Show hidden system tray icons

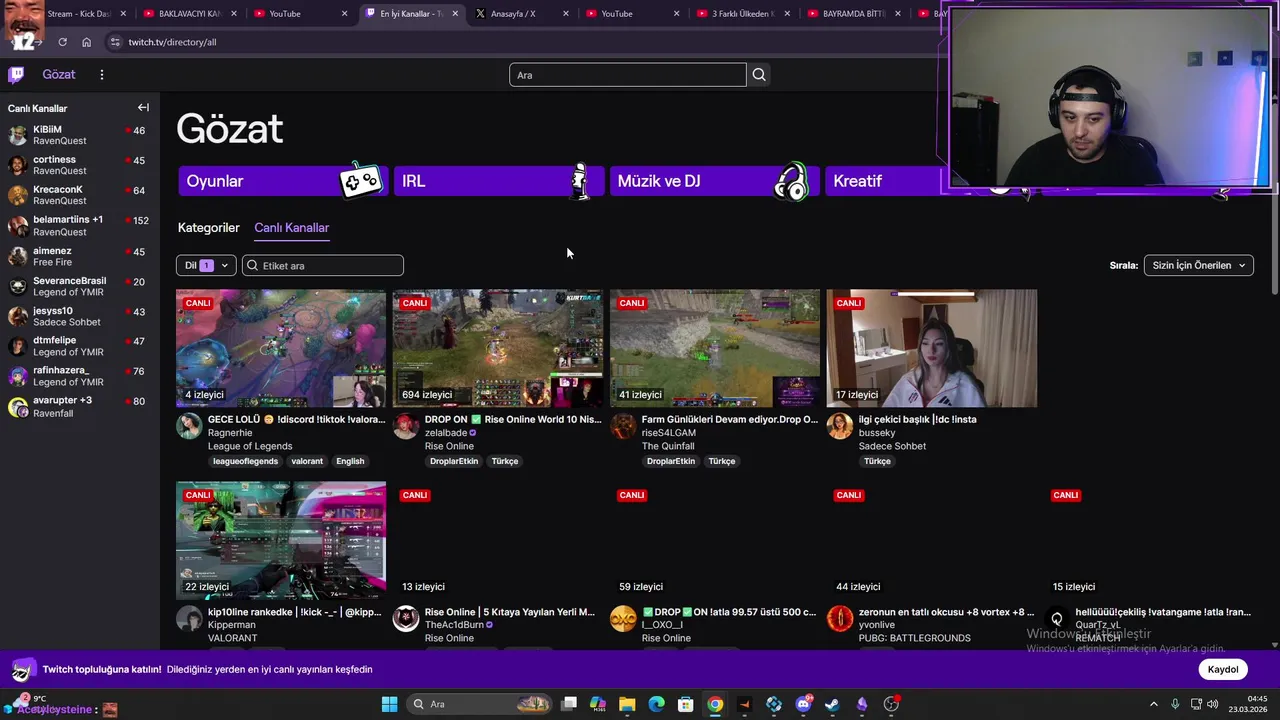point(1153,704)
